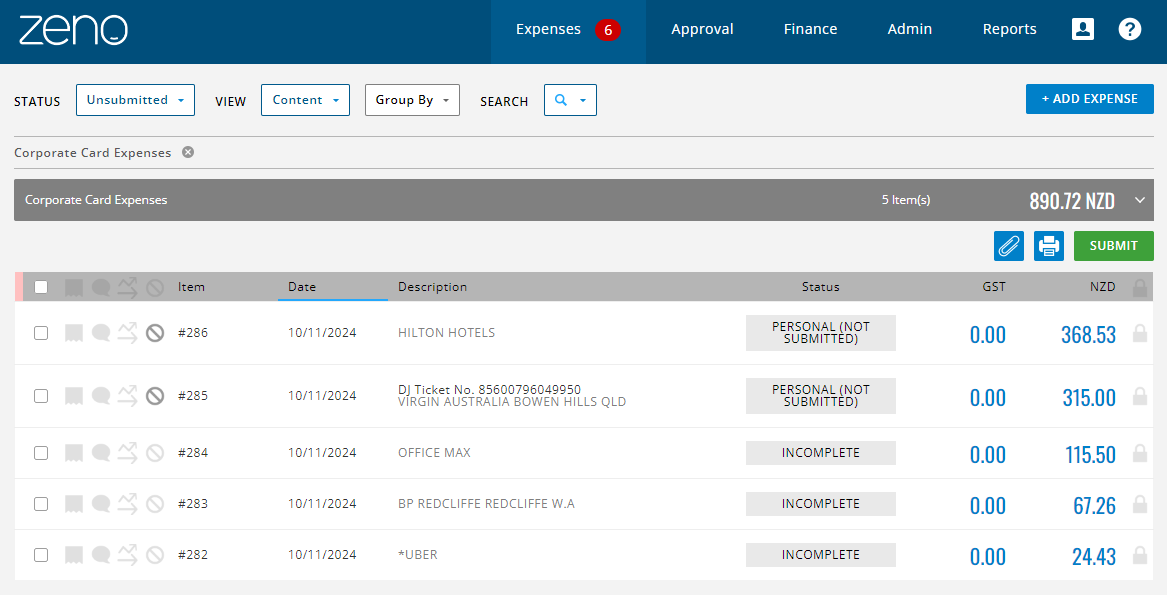Click the receipt icon for item #285
This screenshot has height=595, width=1167.
74,396
